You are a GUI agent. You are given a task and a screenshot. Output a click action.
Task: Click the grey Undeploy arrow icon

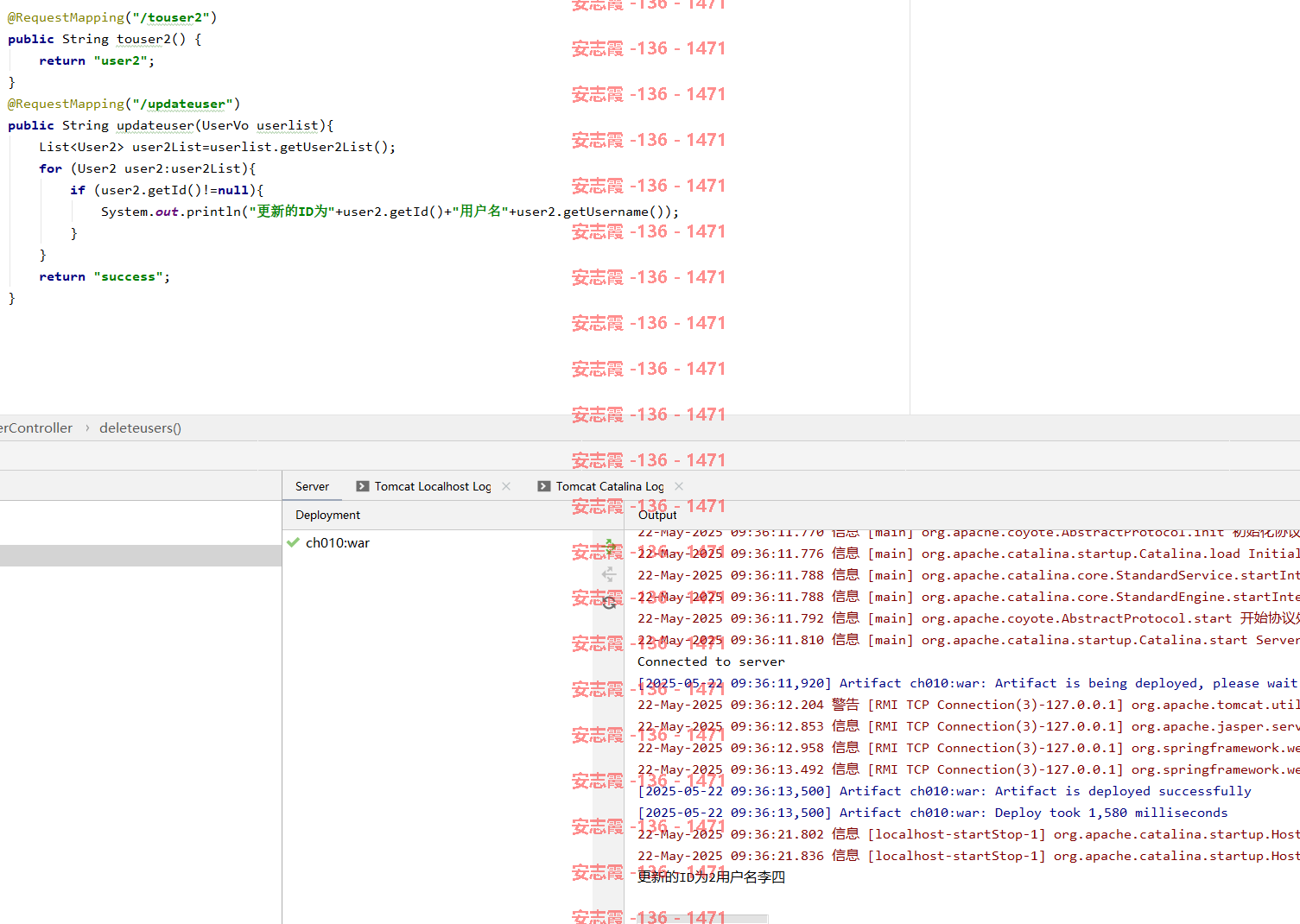[x=609, y=574]
